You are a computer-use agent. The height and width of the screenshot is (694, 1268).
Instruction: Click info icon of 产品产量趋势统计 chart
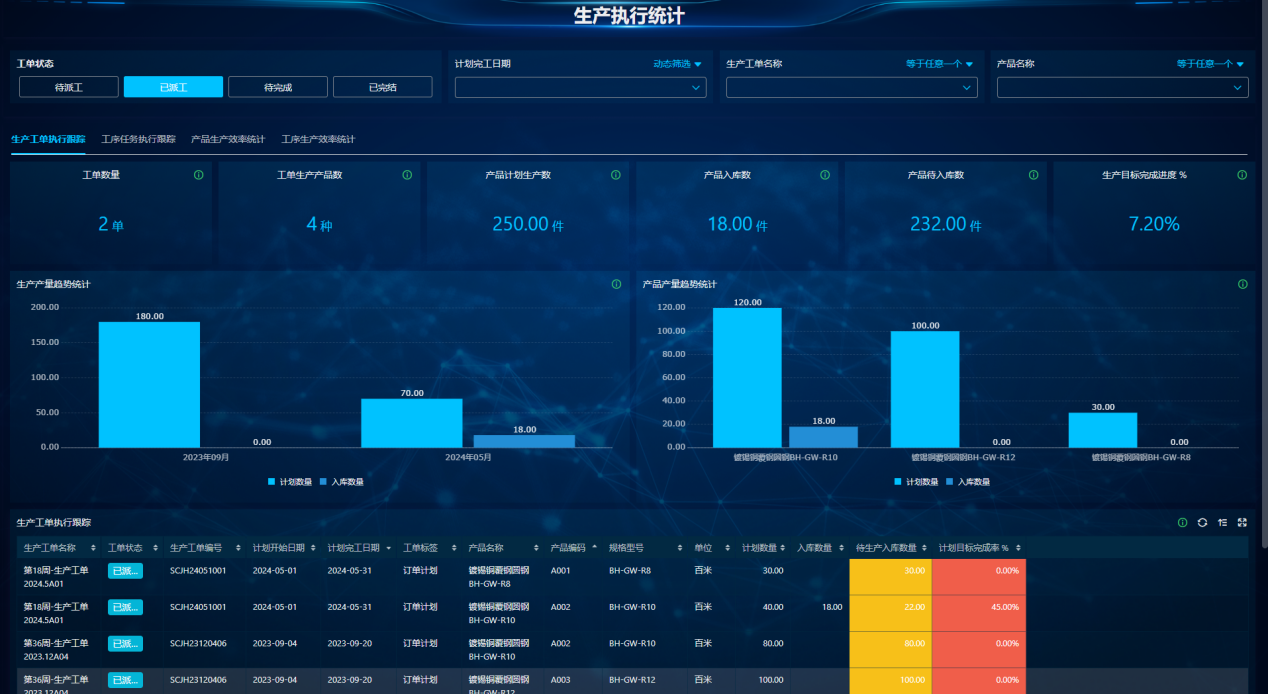click(1242, 284)
